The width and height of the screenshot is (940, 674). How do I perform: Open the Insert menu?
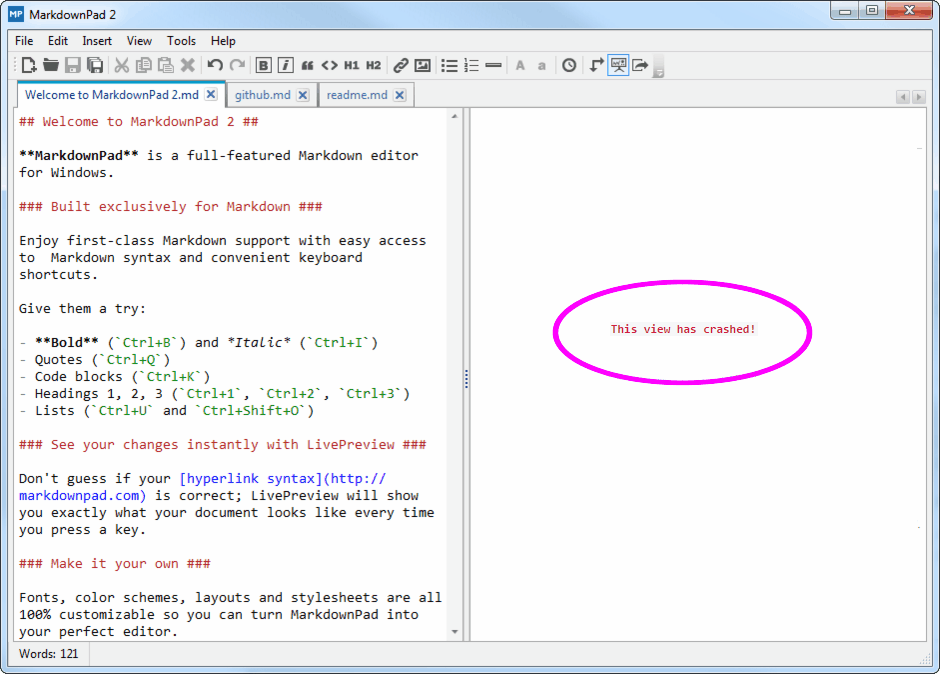tap(97, 41)
